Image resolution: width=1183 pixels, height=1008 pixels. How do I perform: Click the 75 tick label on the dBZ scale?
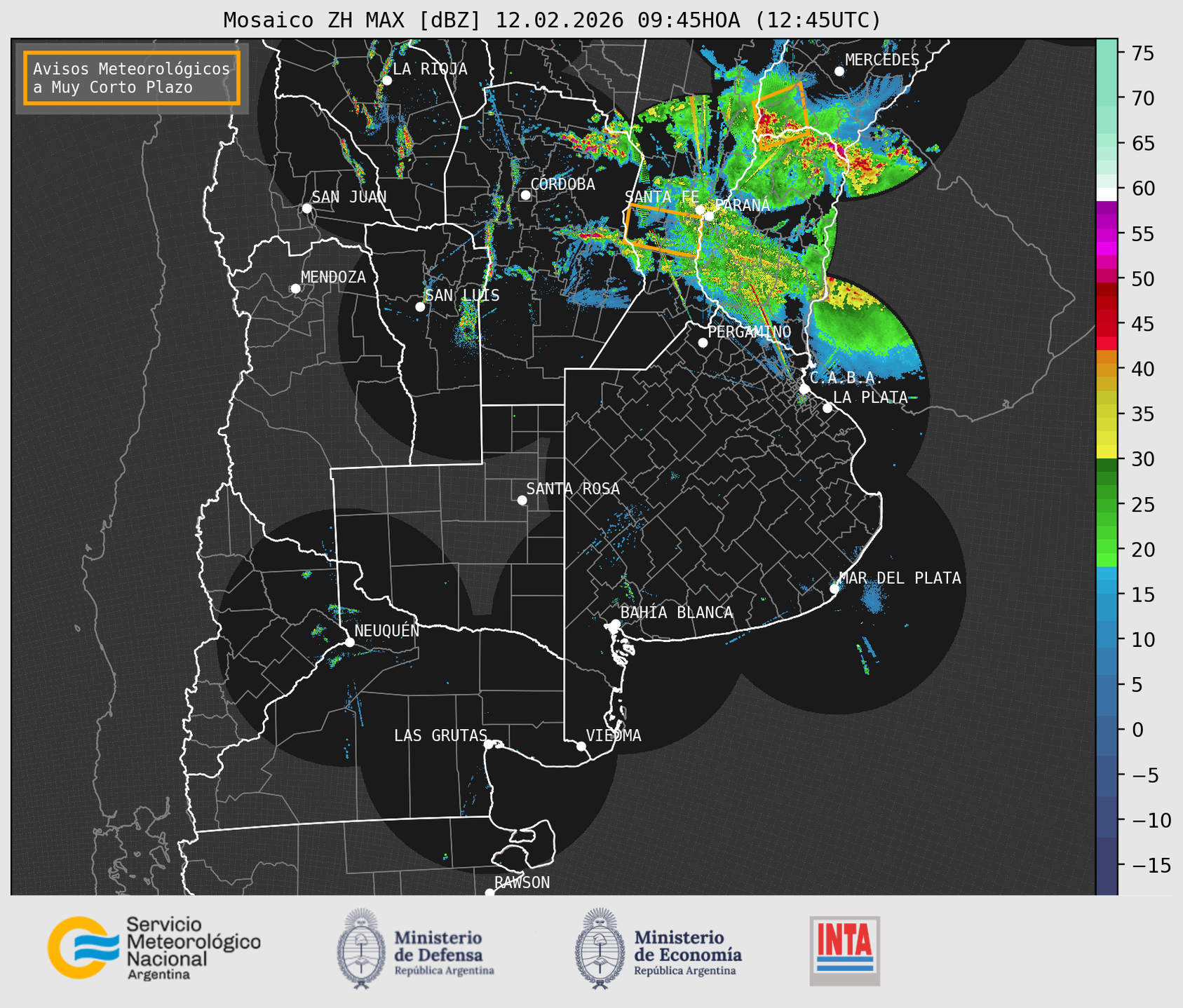pos(1142,53)
